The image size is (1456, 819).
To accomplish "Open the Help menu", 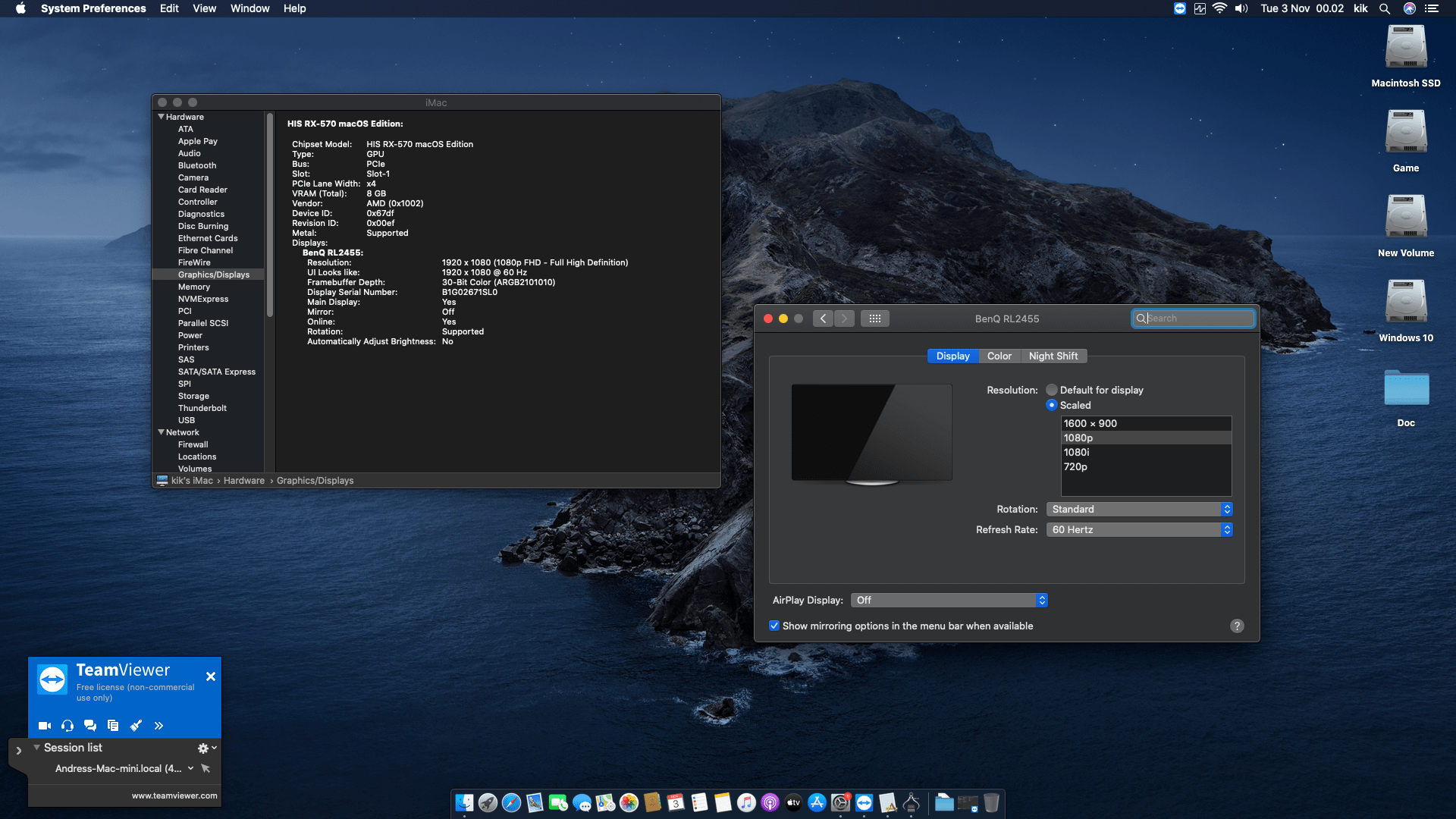I will point(294,8).
